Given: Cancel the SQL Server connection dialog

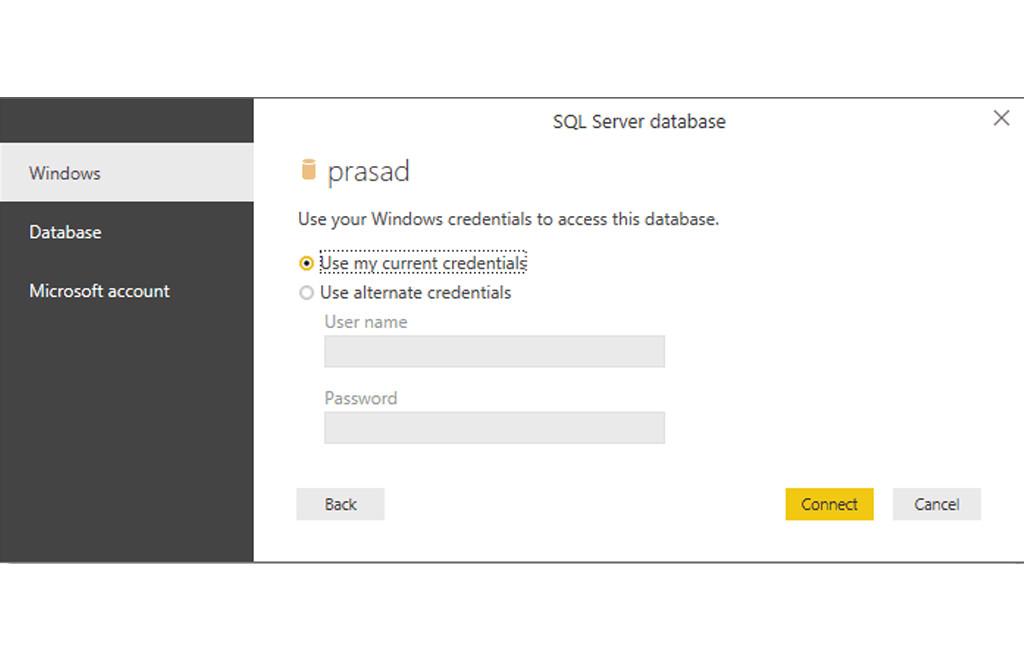Looking at the screenshot, I should tap(936, 504).
